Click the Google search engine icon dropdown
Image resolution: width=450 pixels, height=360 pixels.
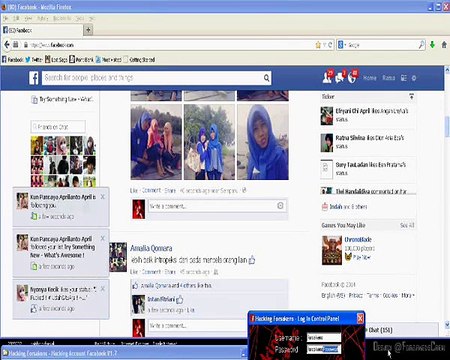pyautogui.click(x=342, y=45)
